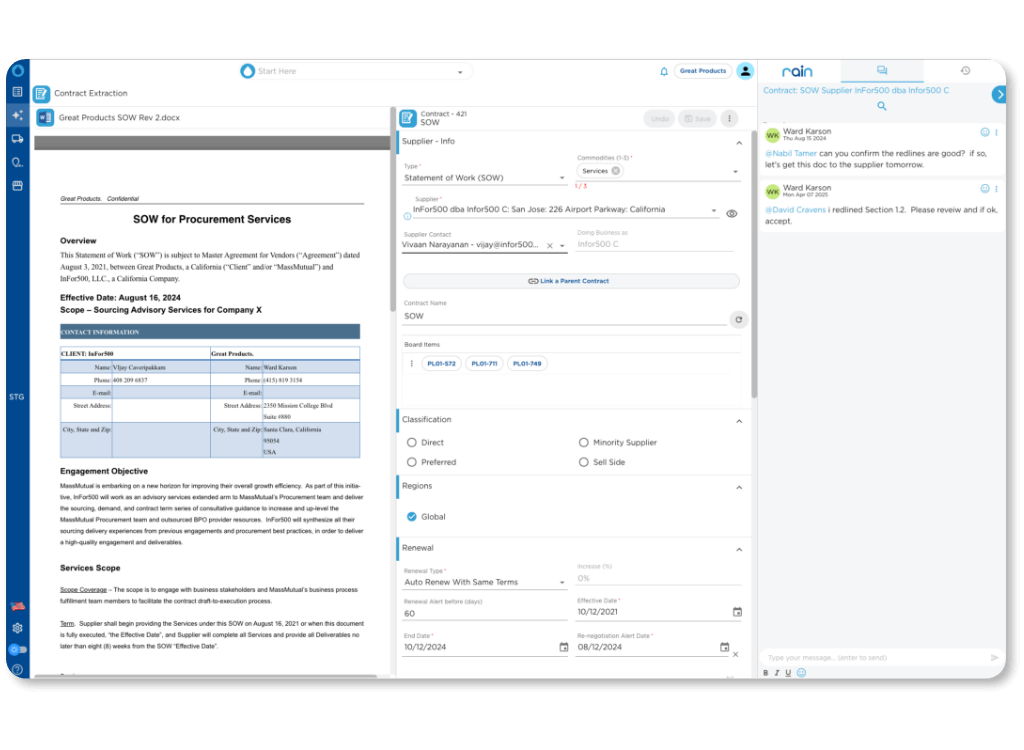Open the user profile avatar icon
Screen dimensions: 1024x750
pos(745,71)
